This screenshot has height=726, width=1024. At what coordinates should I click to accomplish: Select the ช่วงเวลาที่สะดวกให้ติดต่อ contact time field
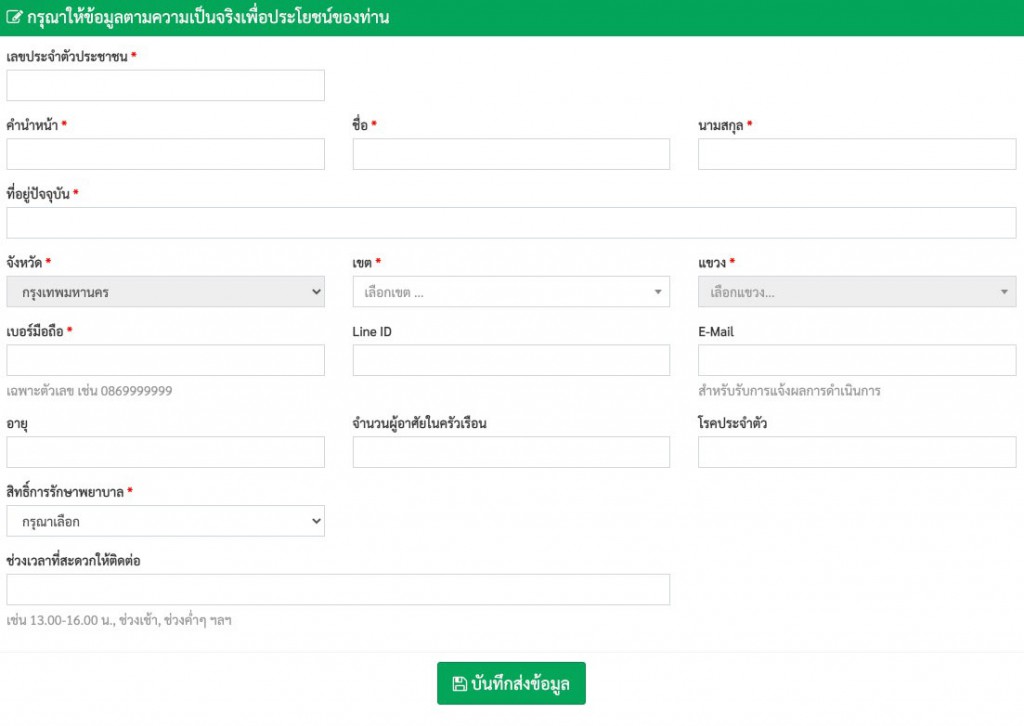tap(338, 589)
